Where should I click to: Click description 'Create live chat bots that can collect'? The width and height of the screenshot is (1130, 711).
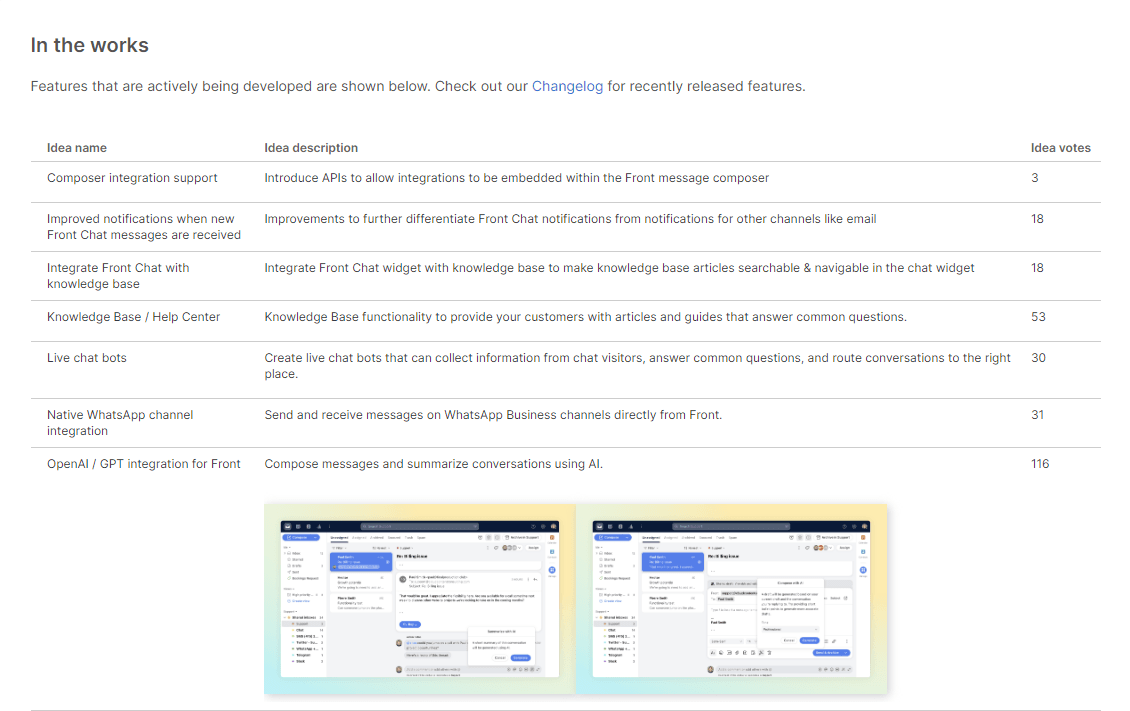click(637, 366)
